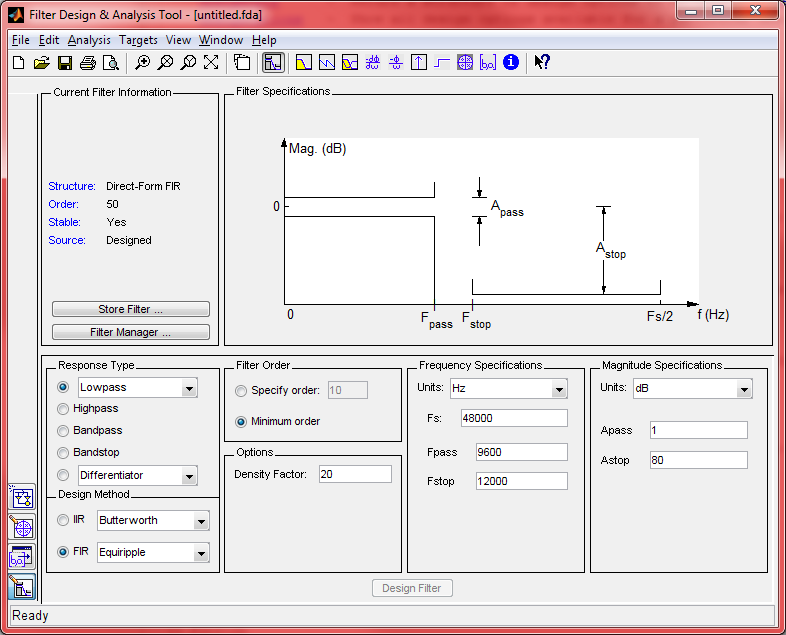The height and width of the screenshot is (635, 786).
Task: Click the Fstop field showing 12000
Action: [521, 481]
